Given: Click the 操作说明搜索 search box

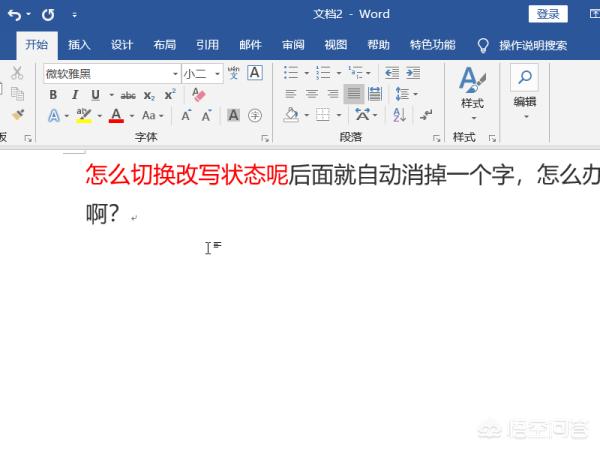Looking at the screenshot, I should 532,45.
